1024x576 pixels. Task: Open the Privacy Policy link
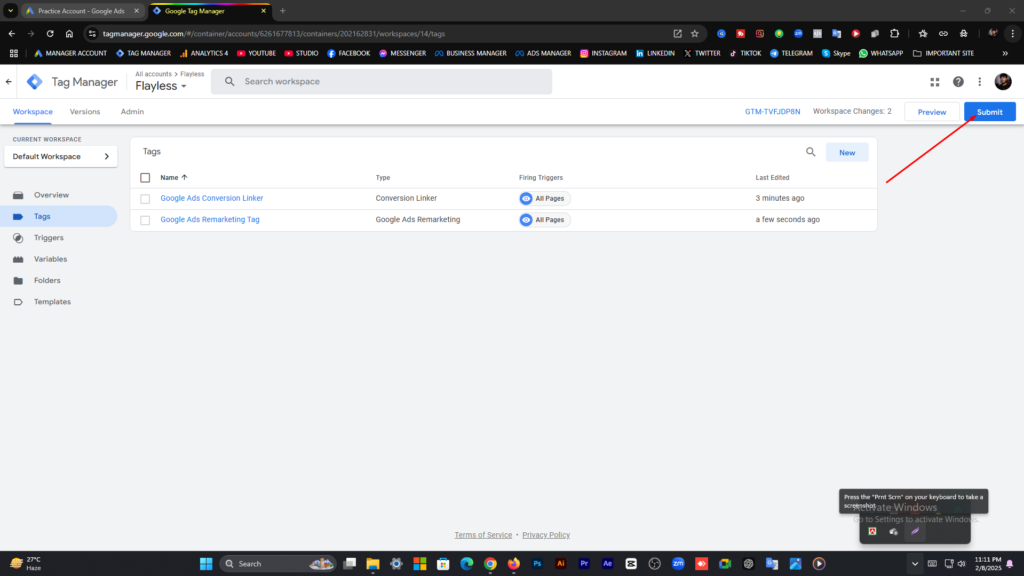[x=546, y=535]
